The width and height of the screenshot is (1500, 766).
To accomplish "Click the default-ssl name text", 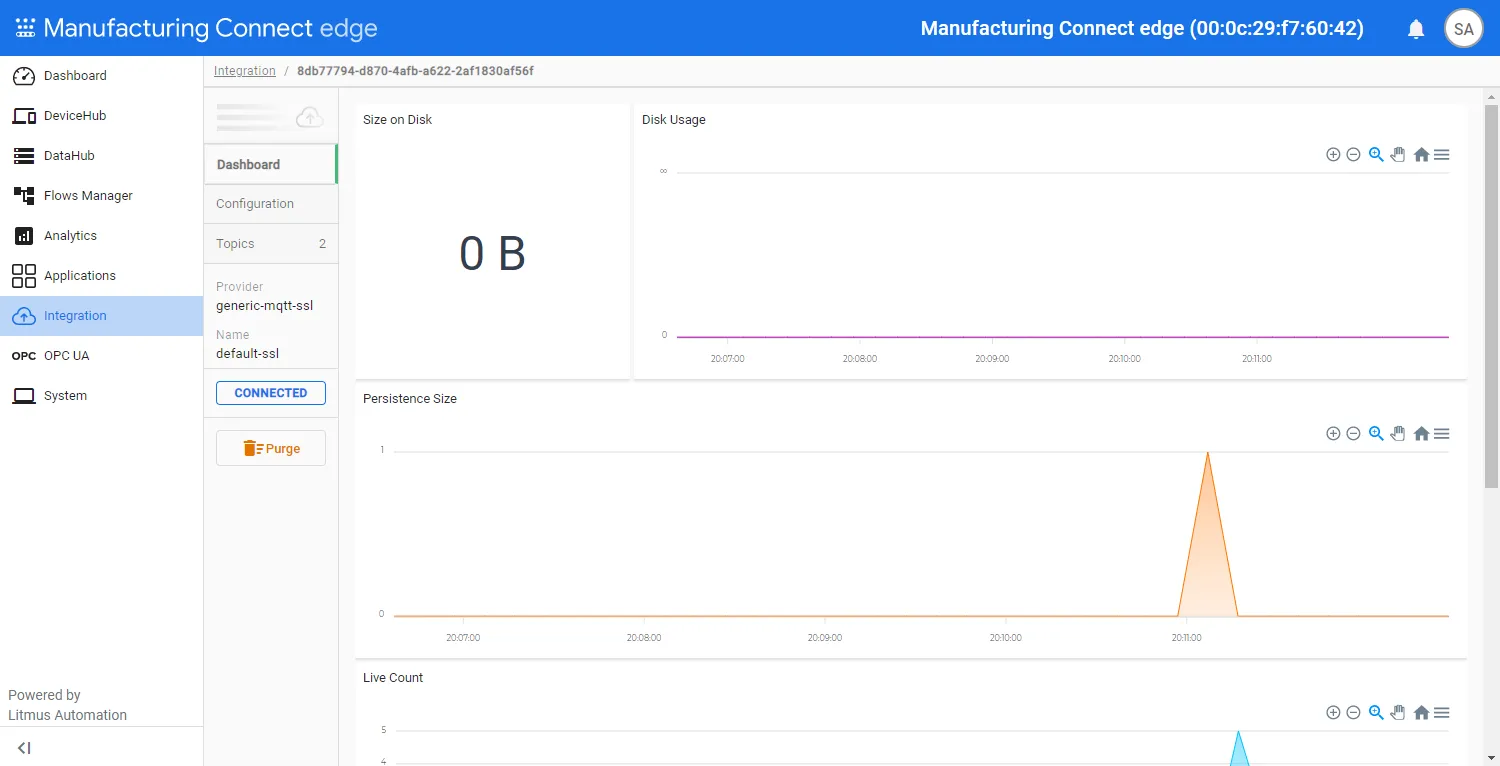I will [248, 354].
